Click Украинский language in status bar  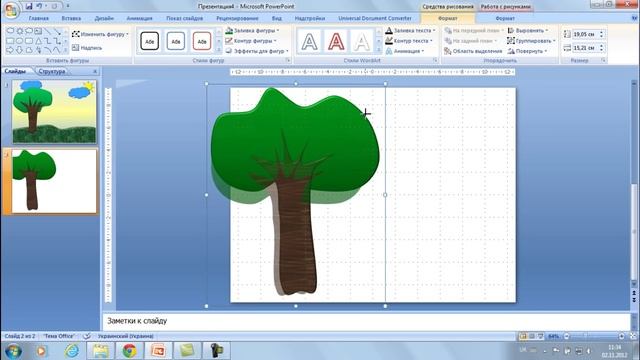[x=125, y=336]
